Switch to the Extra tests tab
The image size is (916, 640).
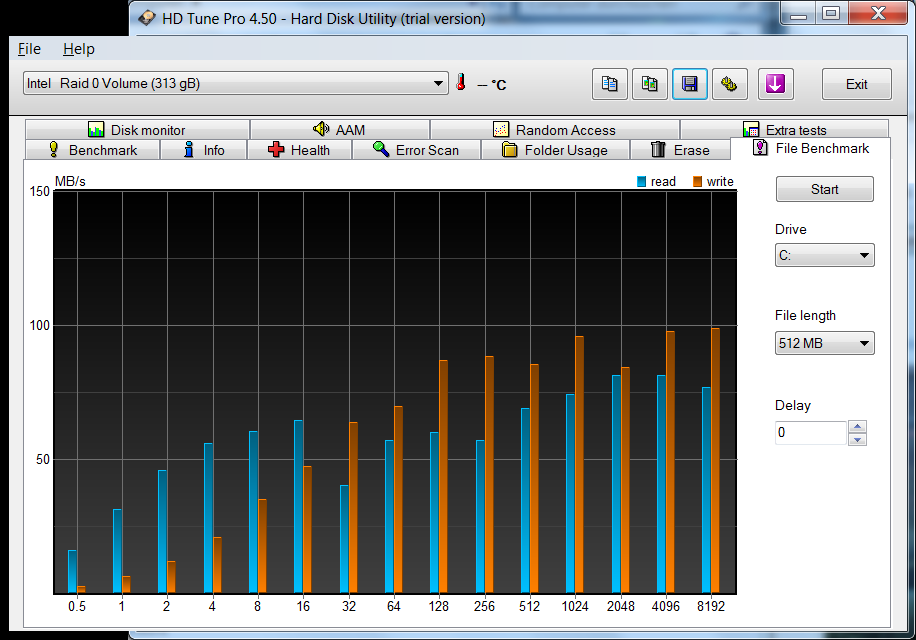pyautogui.click(x=785, y=130)
